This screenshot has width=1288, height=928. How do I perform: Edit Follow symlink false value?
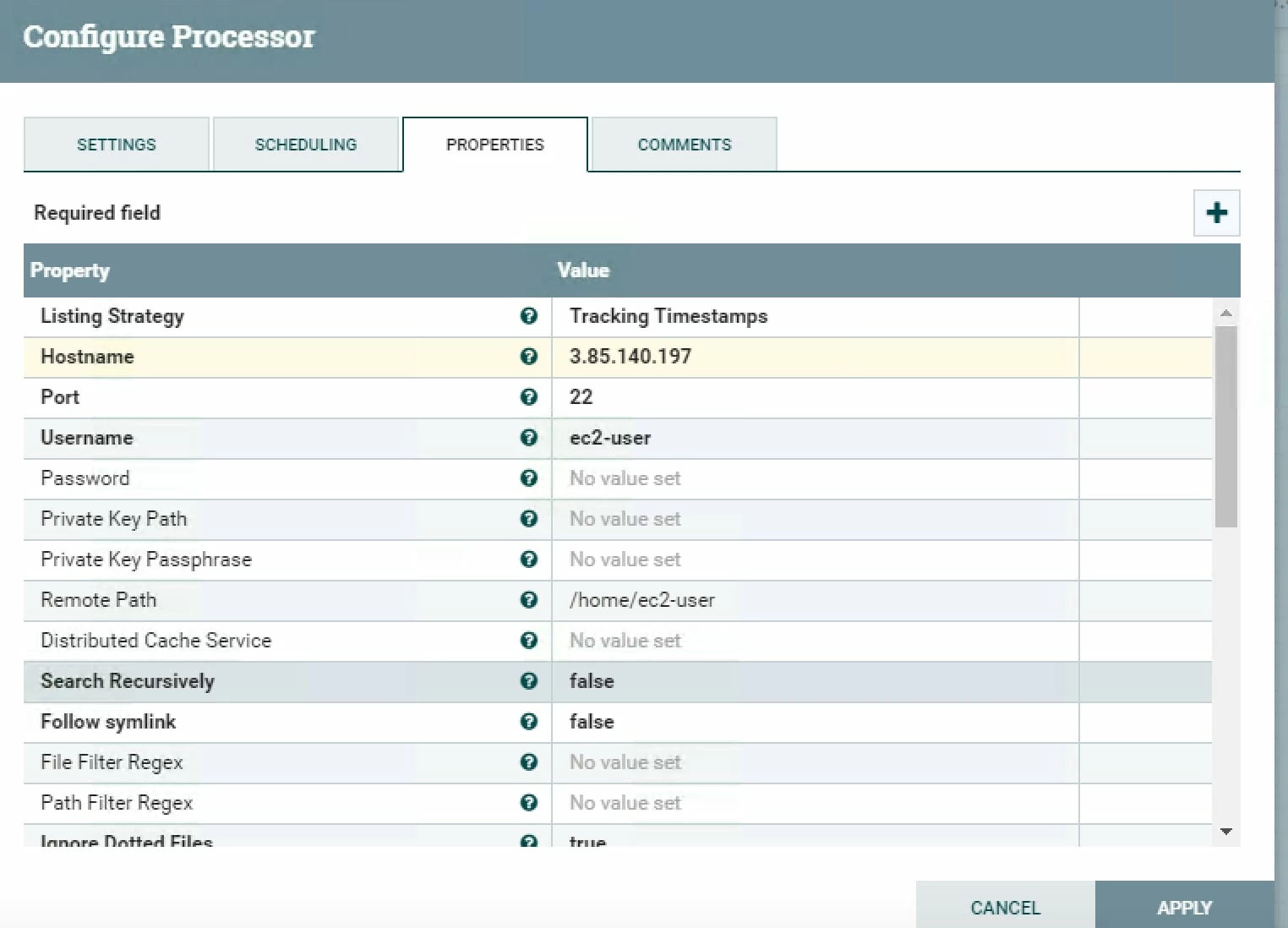[x=816, y=722]
